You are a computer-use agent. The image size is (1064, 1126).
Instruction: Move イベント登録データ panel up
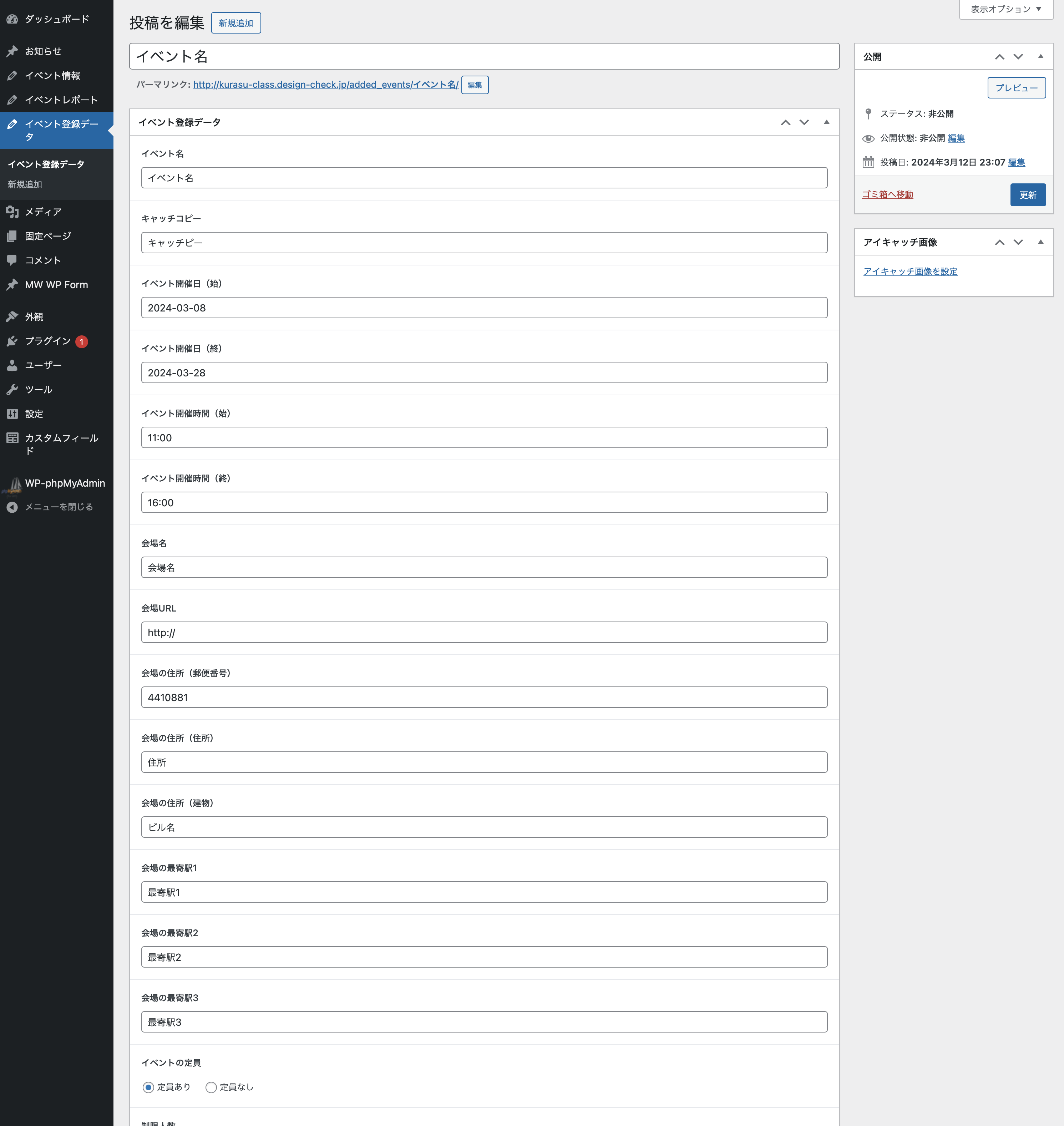[x=786, y=122]
